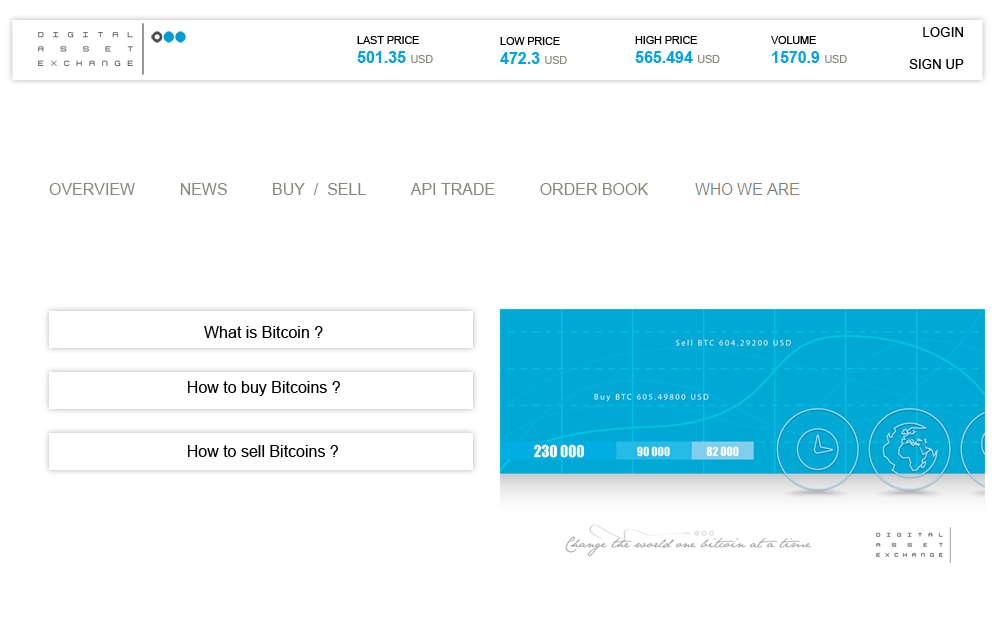Open the 'What is Bitcoin ?' button
This screenshot has height=625, width=995.
click(x=261, y=329)
